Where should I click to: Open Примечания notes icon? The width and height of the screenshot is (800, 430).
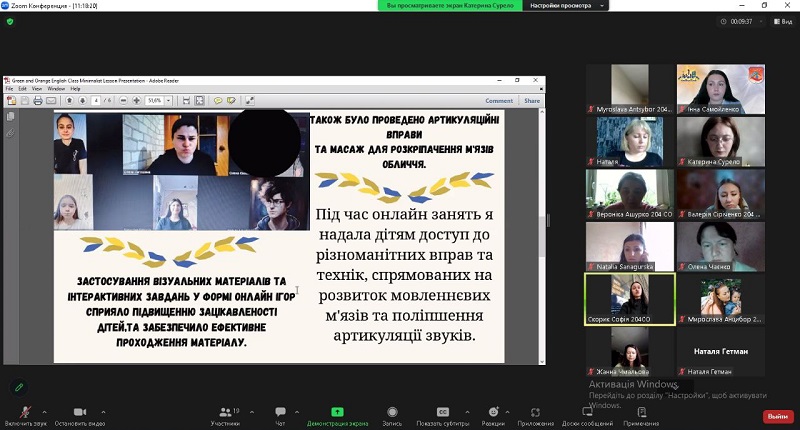pyautogui.click(x=641, y=412)
